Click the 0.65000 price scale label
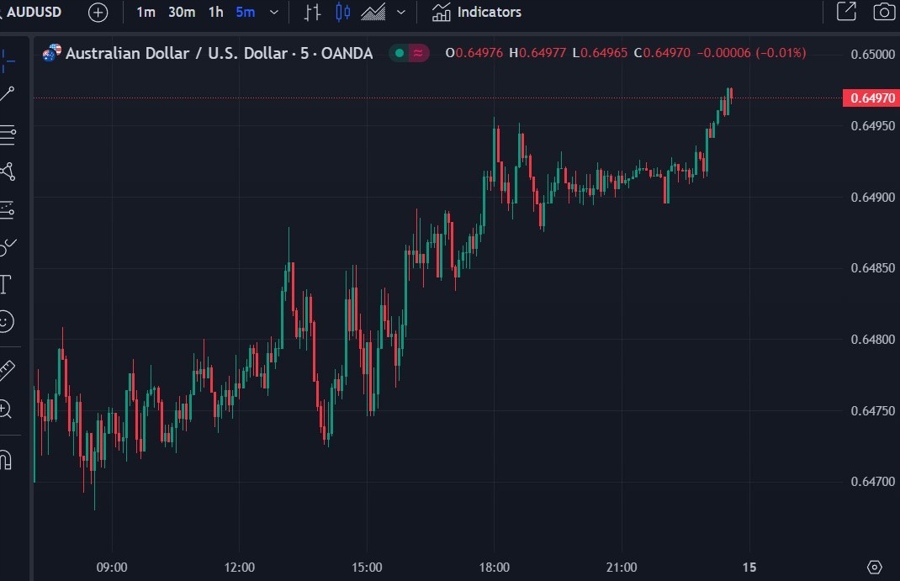 tap(872, 55)
